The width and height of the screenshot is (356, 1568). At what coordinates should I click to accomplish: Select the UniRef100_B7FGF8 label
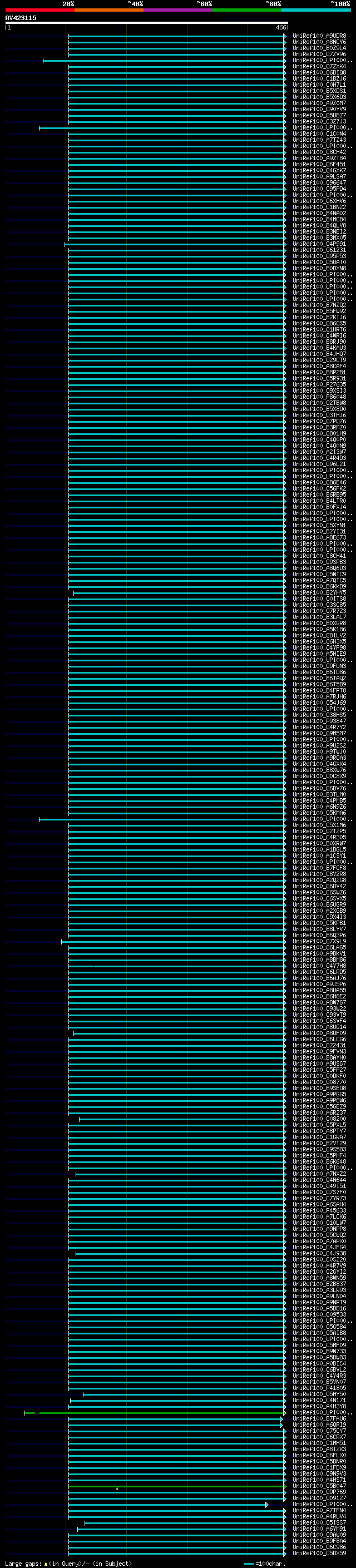319,868
